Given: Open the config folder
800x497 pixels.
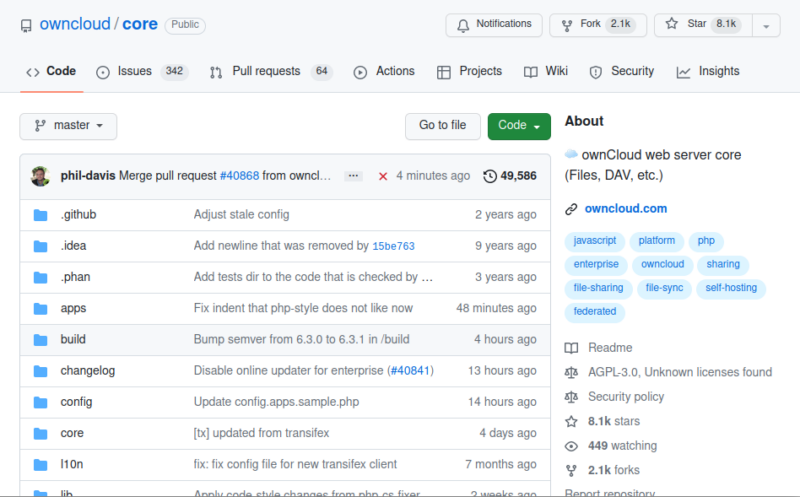Looking at the screenshot, I should (x=77, y=402).
